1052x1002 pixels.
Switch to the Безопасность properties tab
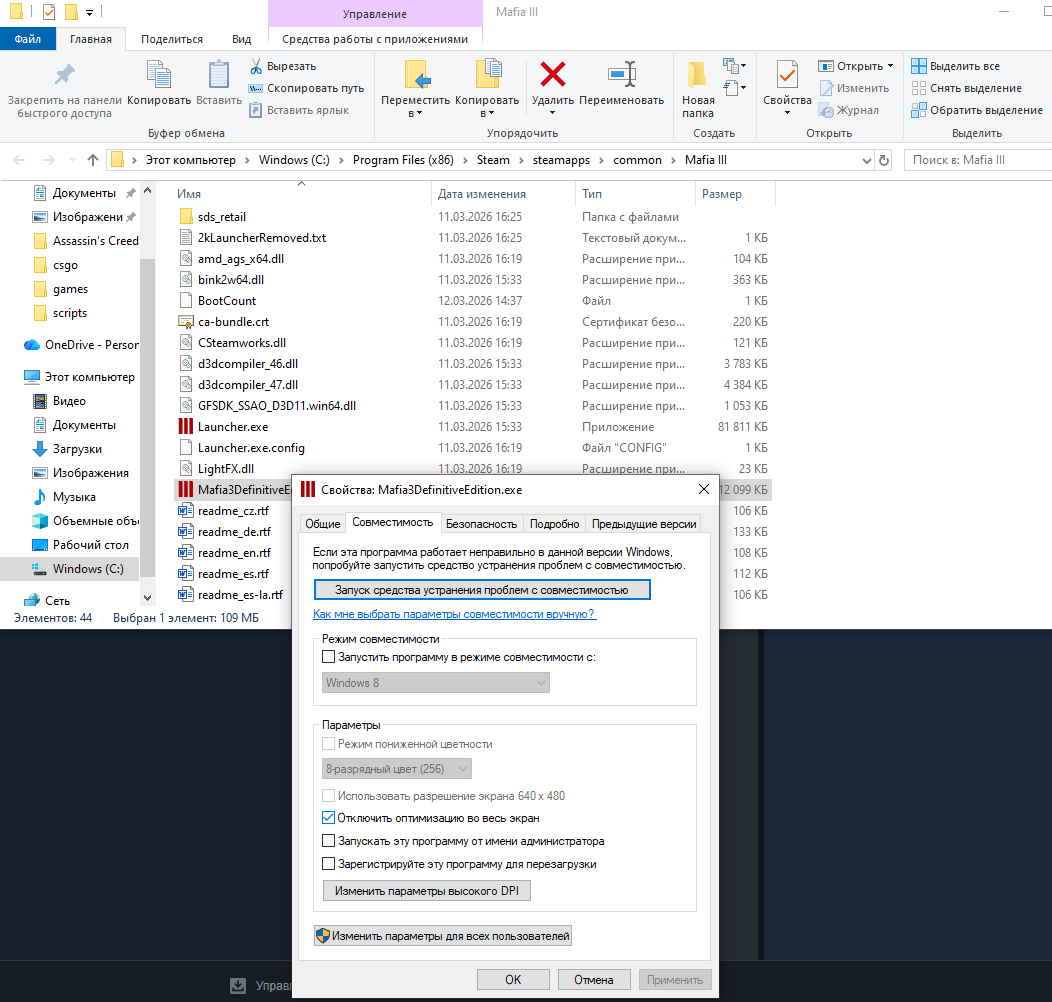point(481,523)
